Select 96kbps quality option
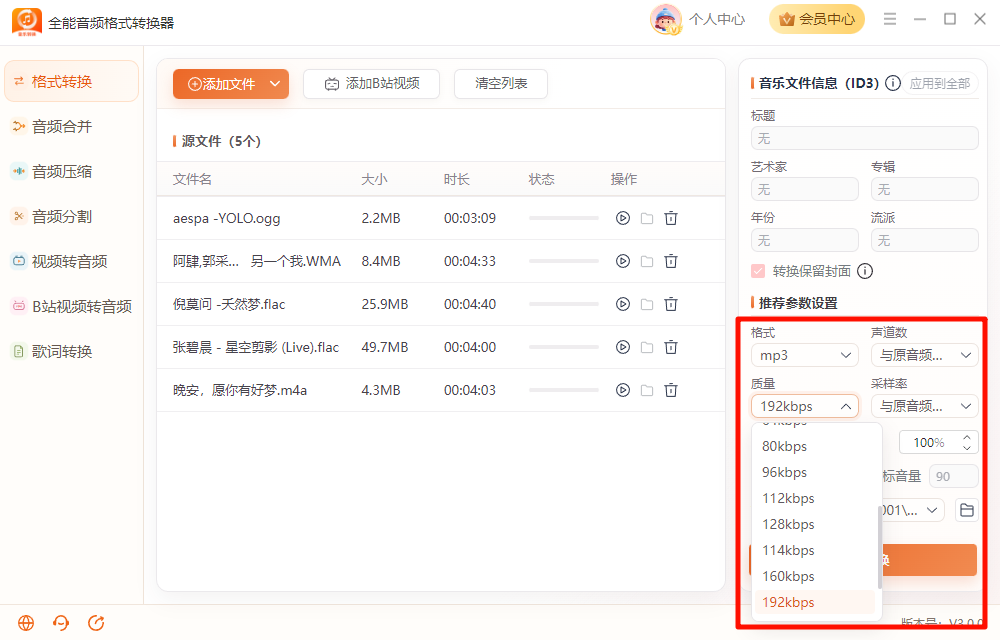This screenshot has height=640, width=1000. 814,472
